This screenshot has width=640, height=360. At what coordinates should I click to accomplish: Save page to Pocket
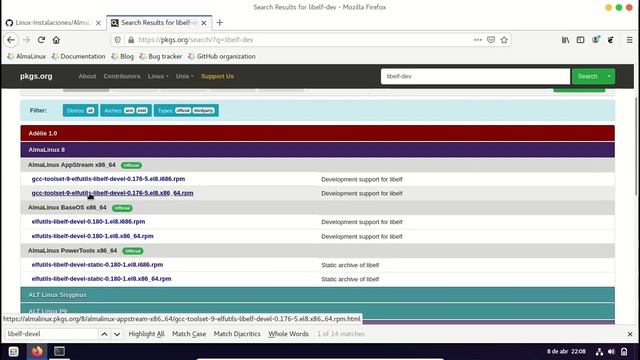pos(491,40)
